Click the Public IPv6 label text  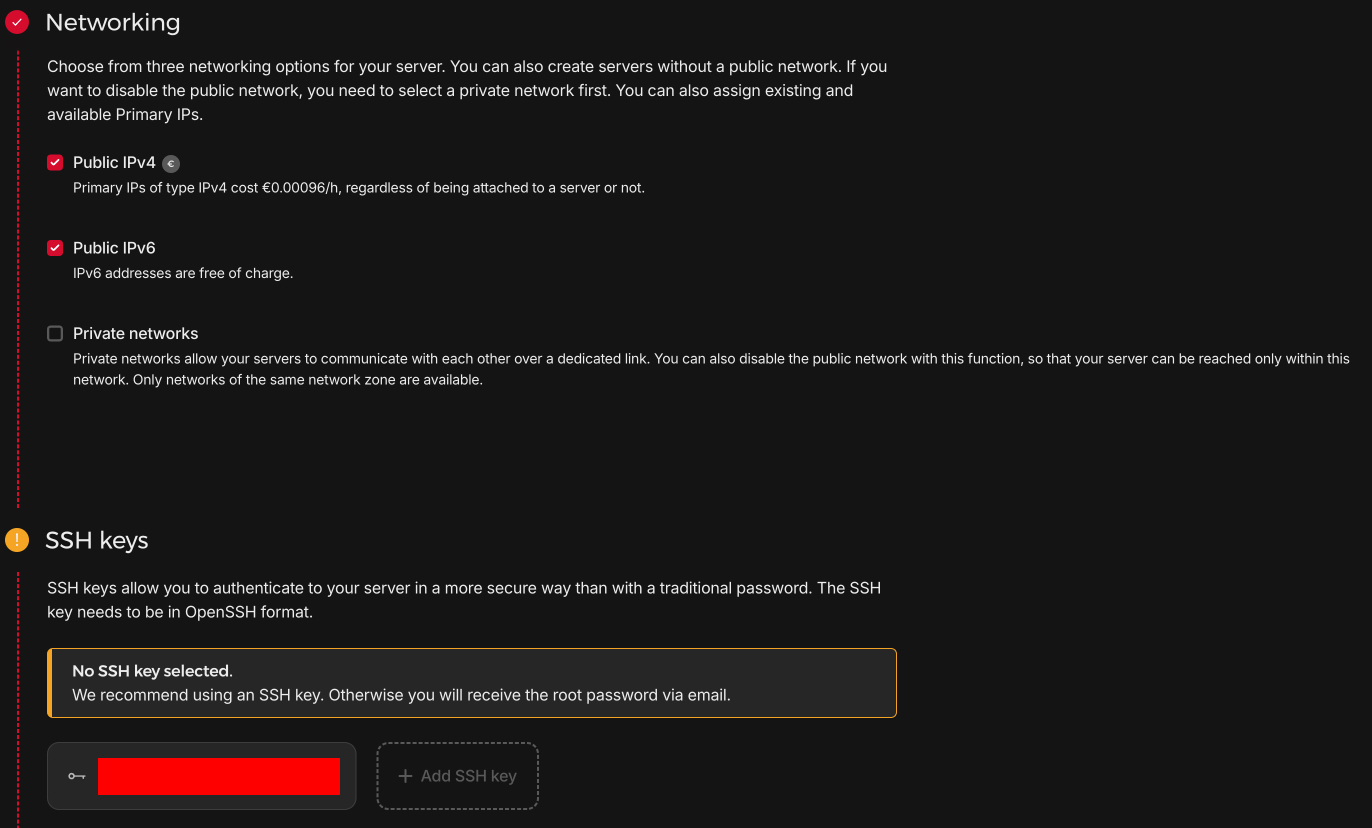click(x=114, y=248)
